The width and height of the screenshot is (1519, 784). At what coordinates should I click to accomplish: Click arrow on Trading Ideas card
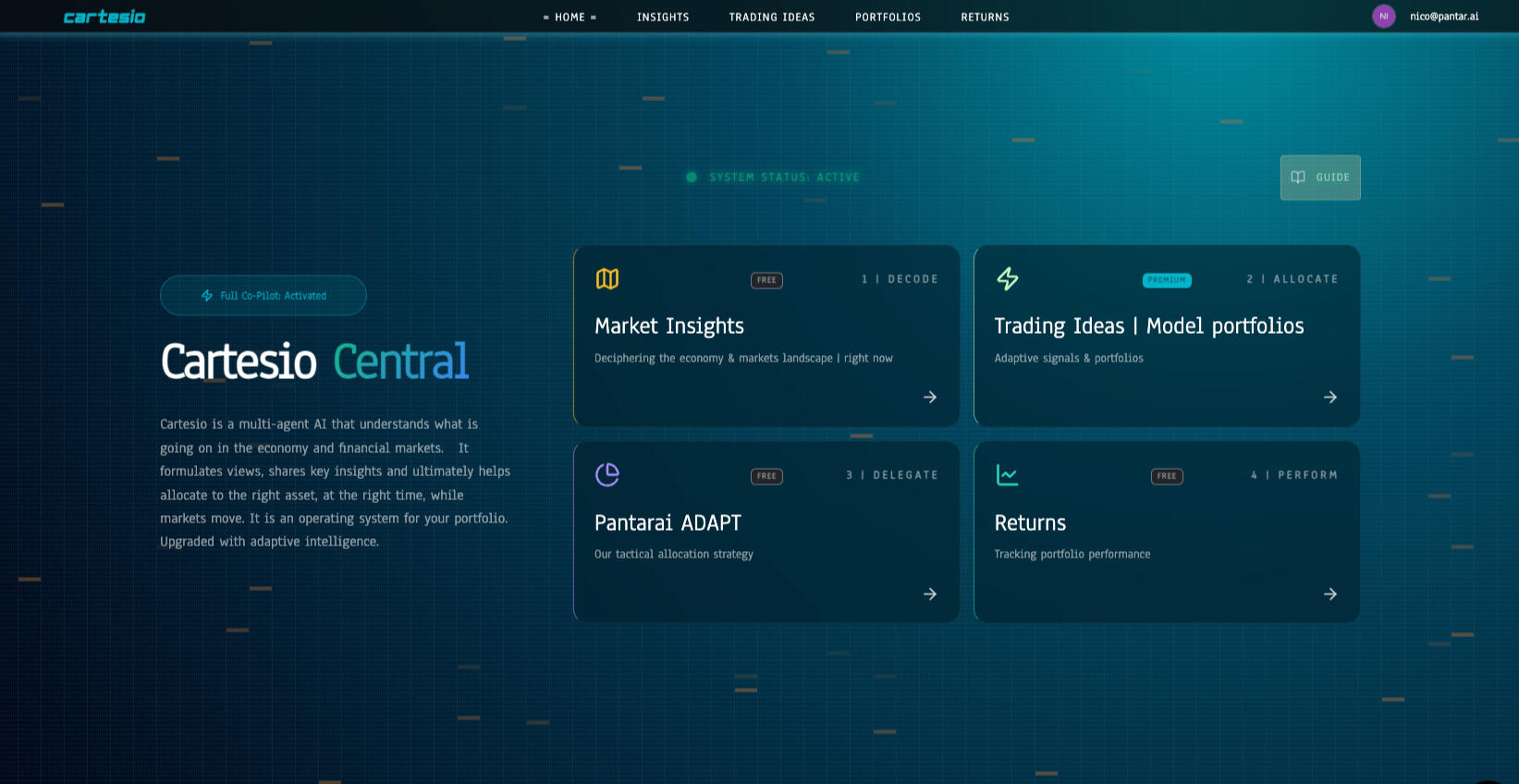[1330, 397]
